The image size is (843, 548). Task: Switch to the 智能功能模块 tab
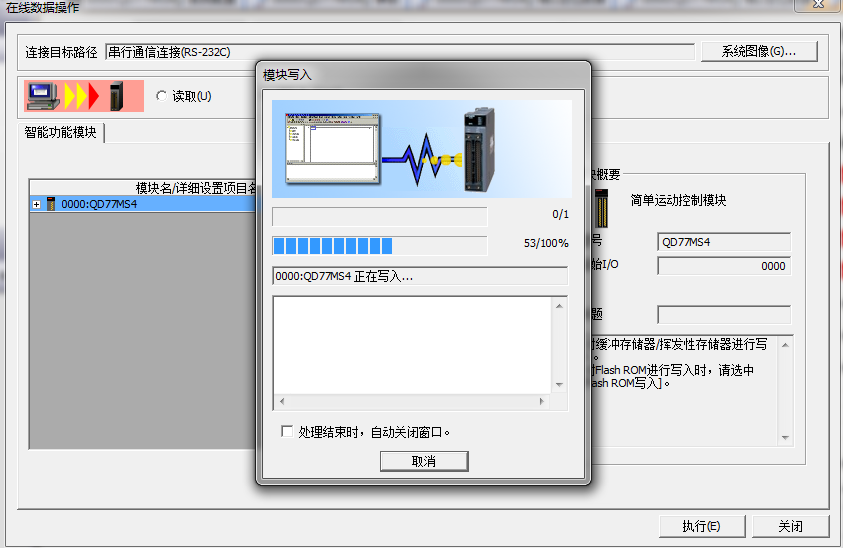coord(61,132)
